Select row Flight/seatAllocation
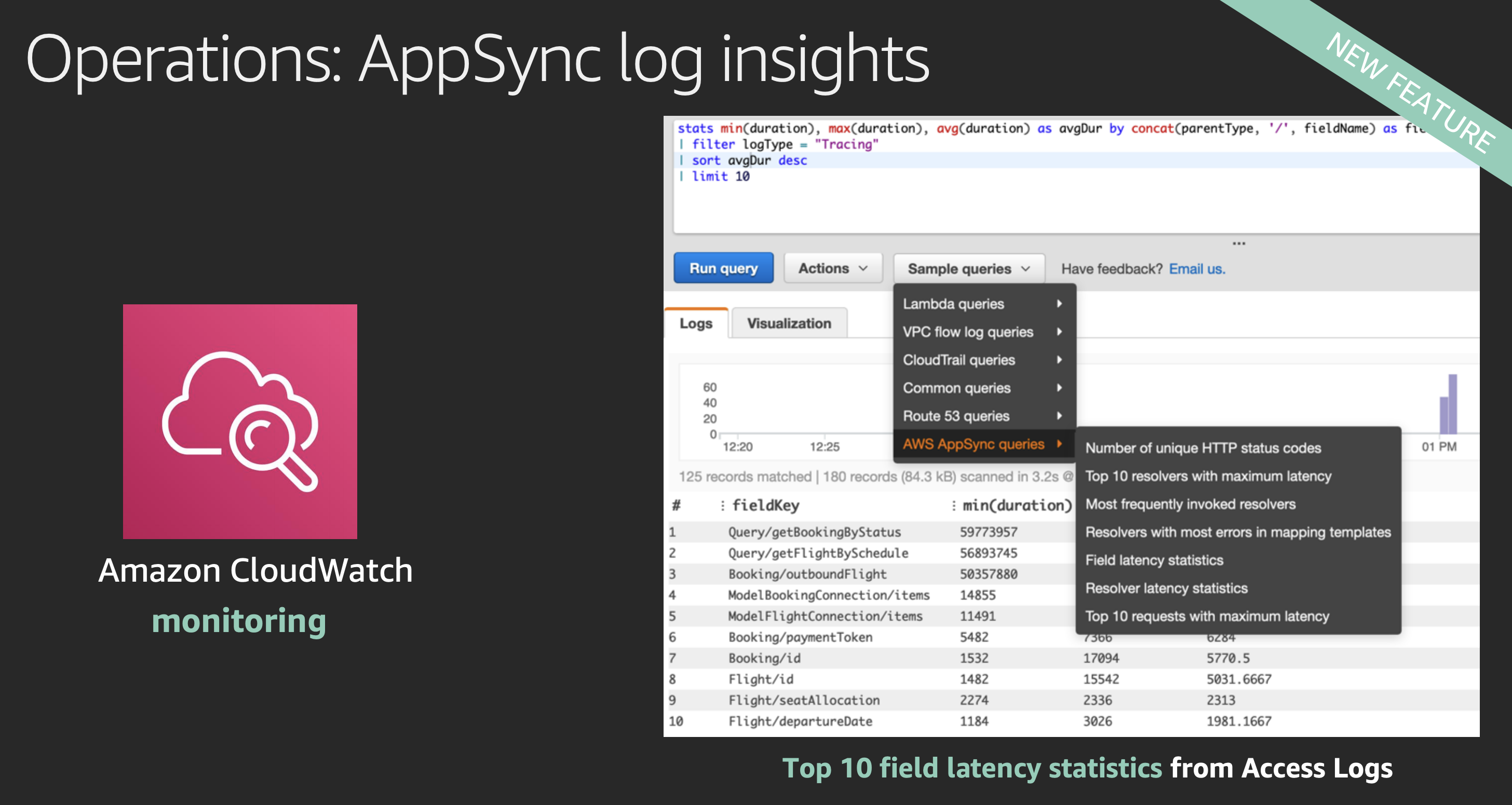This screenshot has height=805, width=1512. (1074, 701)
